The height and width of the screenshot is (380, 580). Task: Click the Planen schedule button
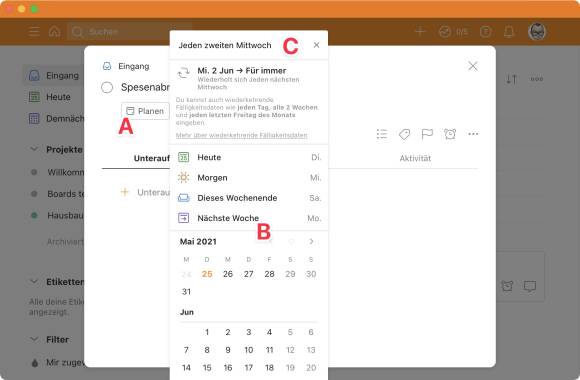pos(145,111)
